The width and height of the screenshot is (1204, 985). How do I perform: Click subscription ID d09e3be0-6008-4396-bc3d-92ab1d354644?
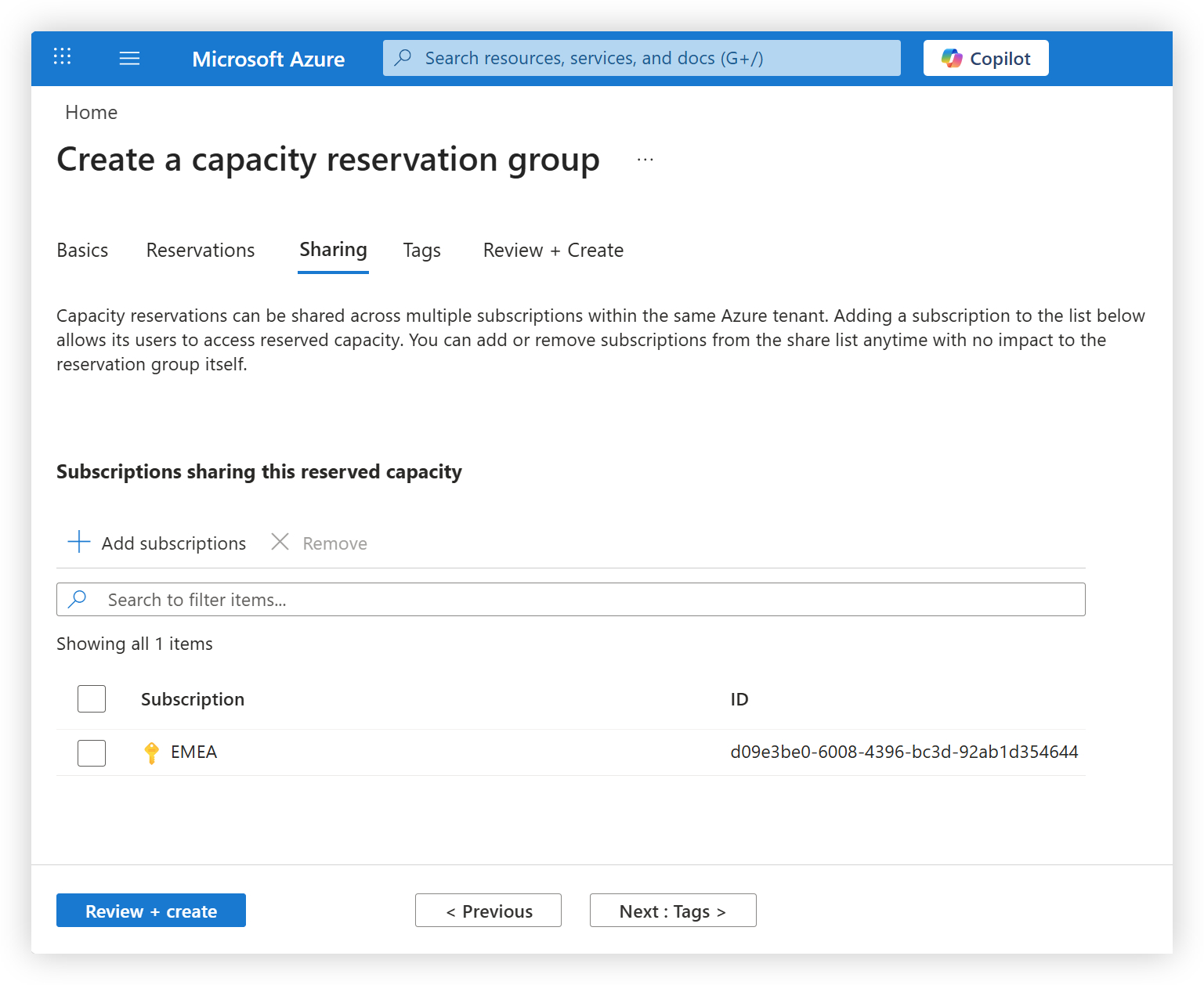(904, 752)
